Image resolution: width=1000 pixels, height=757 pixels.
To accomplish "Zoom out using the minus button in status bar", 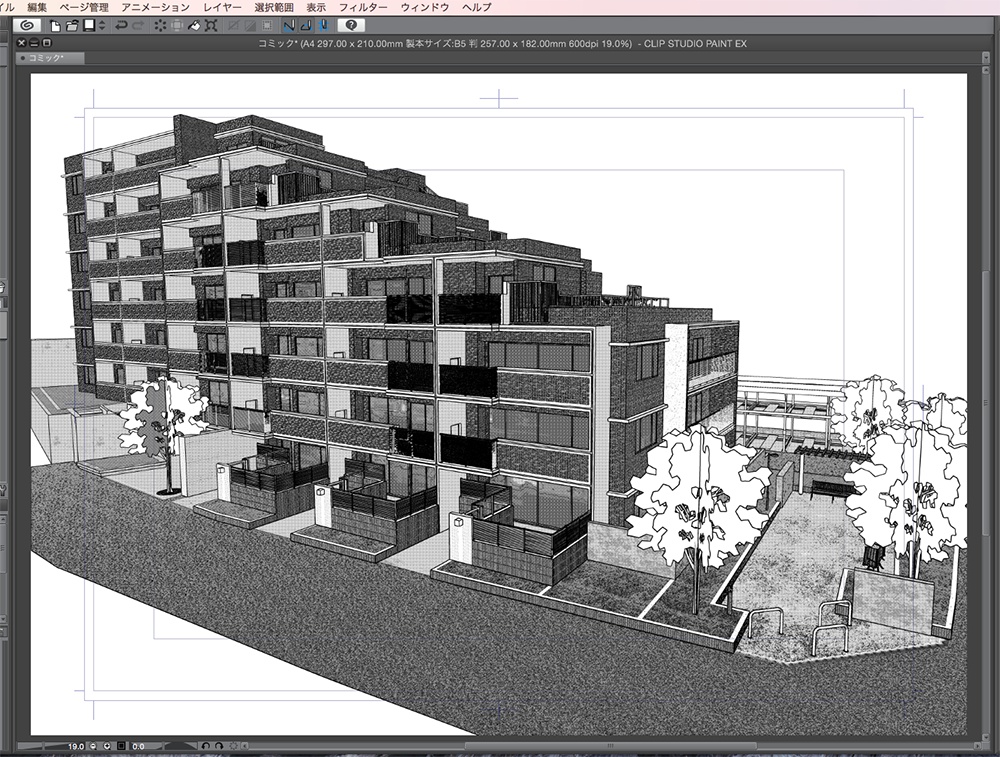I will tap(93, 746).
